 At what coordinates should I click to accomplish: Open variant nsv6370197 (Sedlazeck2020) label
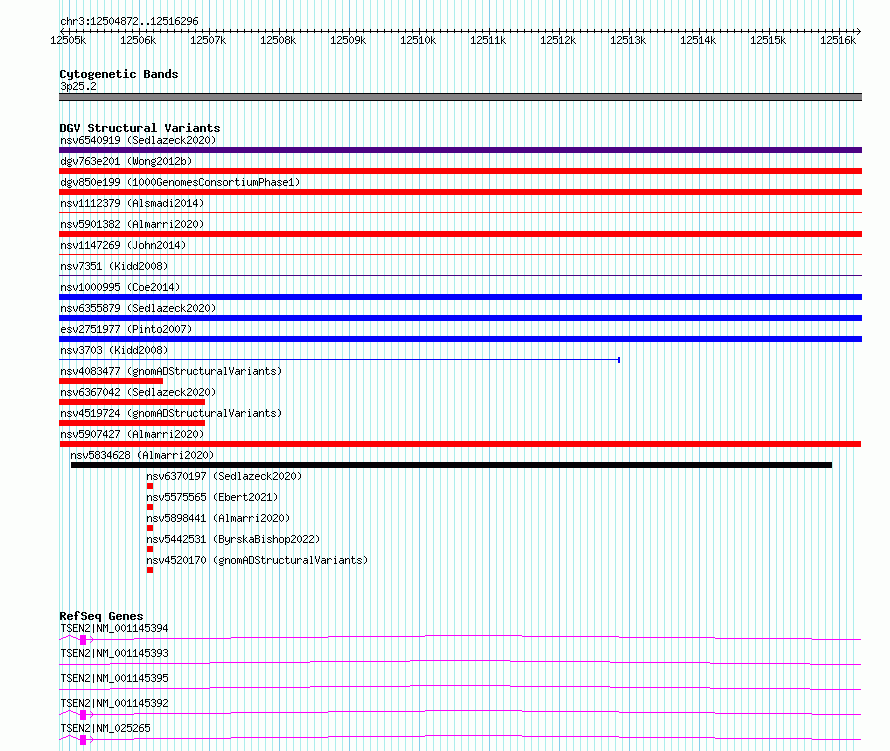tap(224, 476)
